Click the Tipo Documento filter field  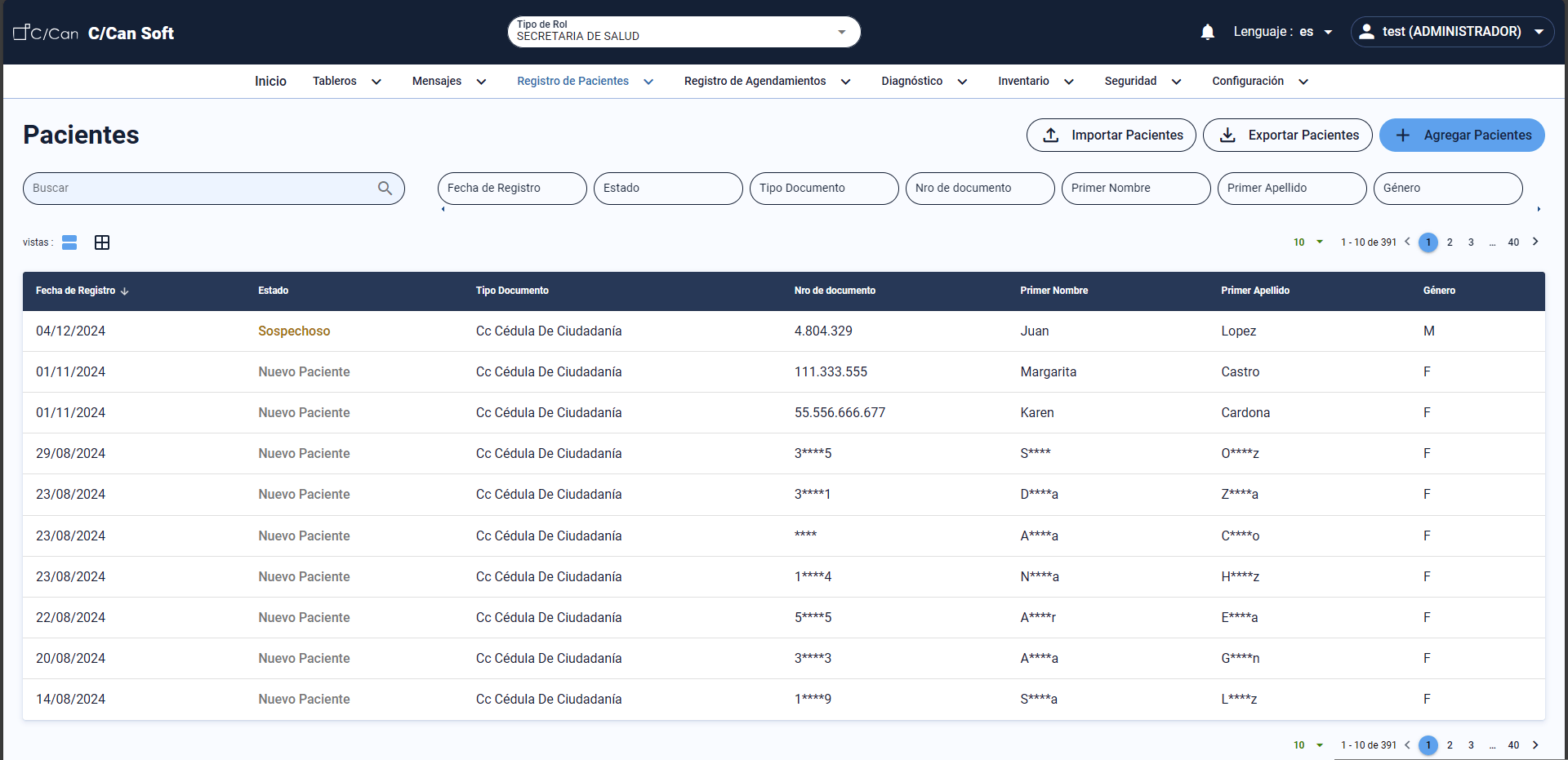click(x=824, y=188)
